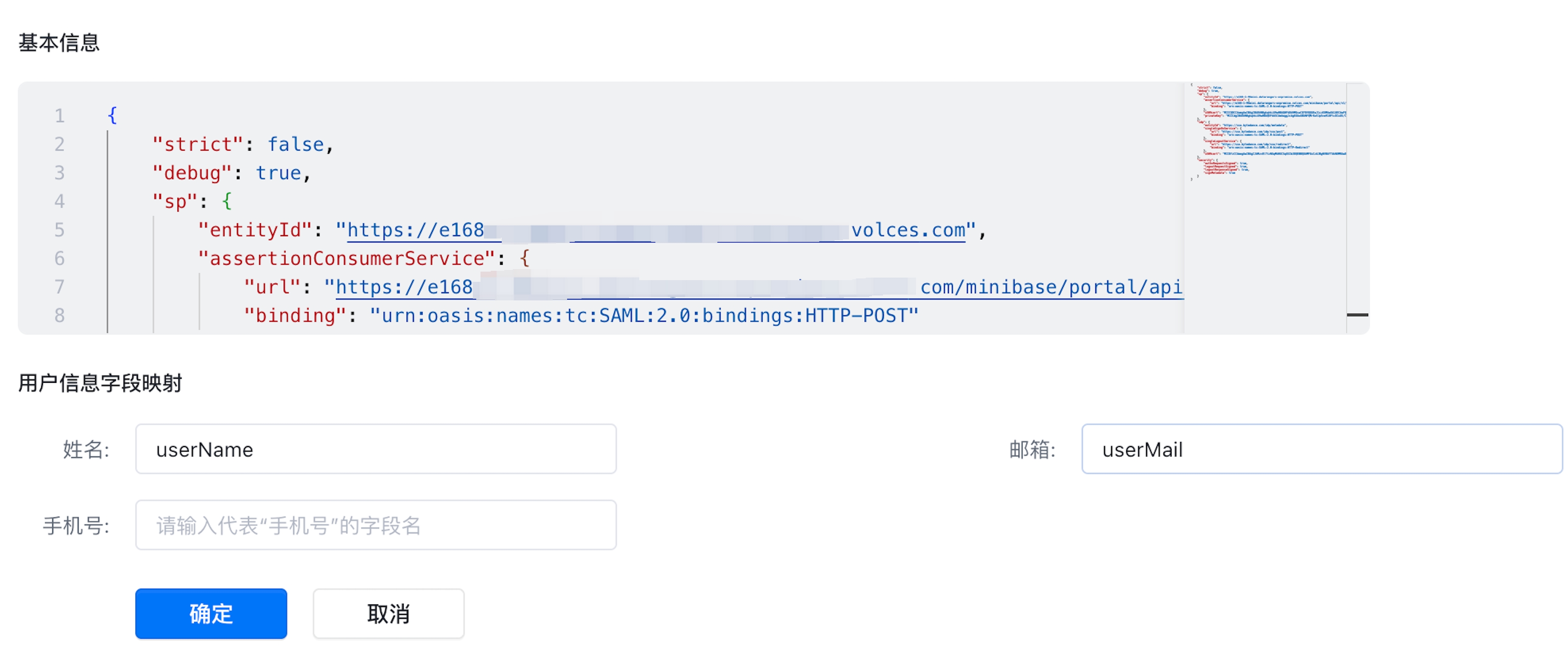Image resolution: width=1568 pixels, height=657 pixels.
Task: Focus the 姓名 field containing userName
Action: 376,449
